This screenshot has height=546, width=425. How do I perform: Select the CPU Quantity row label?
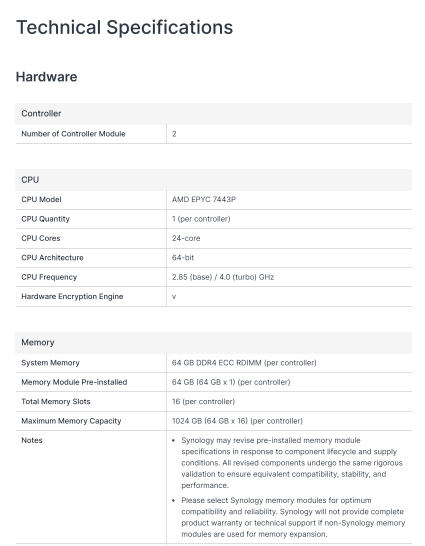(45, 219)
